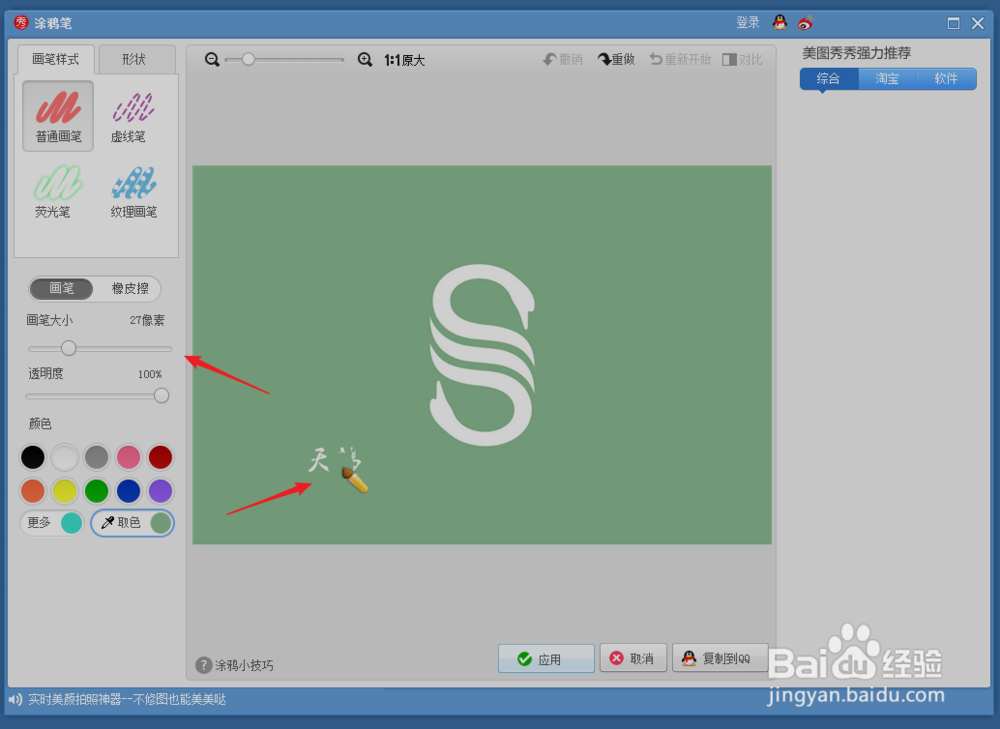Pick the pink color swatch
The image size is (1000, 729).
click(128, 457)
